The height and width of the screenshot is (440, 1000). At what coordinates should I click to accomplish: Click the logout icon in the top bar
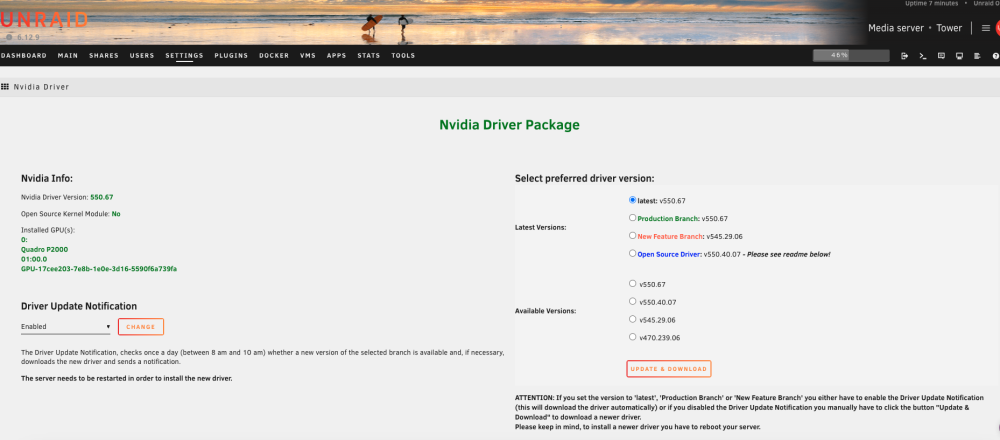[x=904, y=56]
